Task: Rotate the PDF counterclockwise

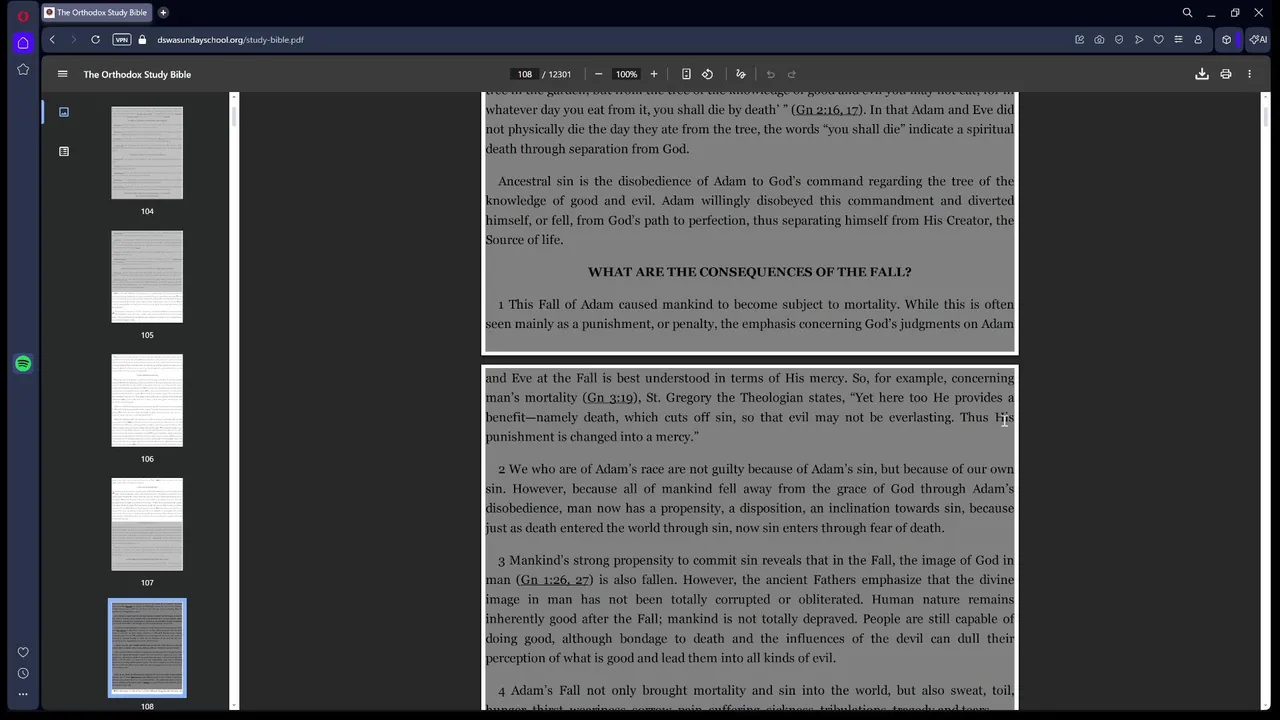Action: (707, 74)
